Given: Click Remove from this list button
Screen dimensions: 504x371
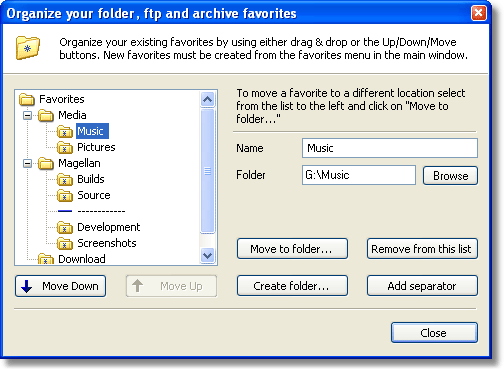Looking at the screenshot, I should tap(422, 249).
